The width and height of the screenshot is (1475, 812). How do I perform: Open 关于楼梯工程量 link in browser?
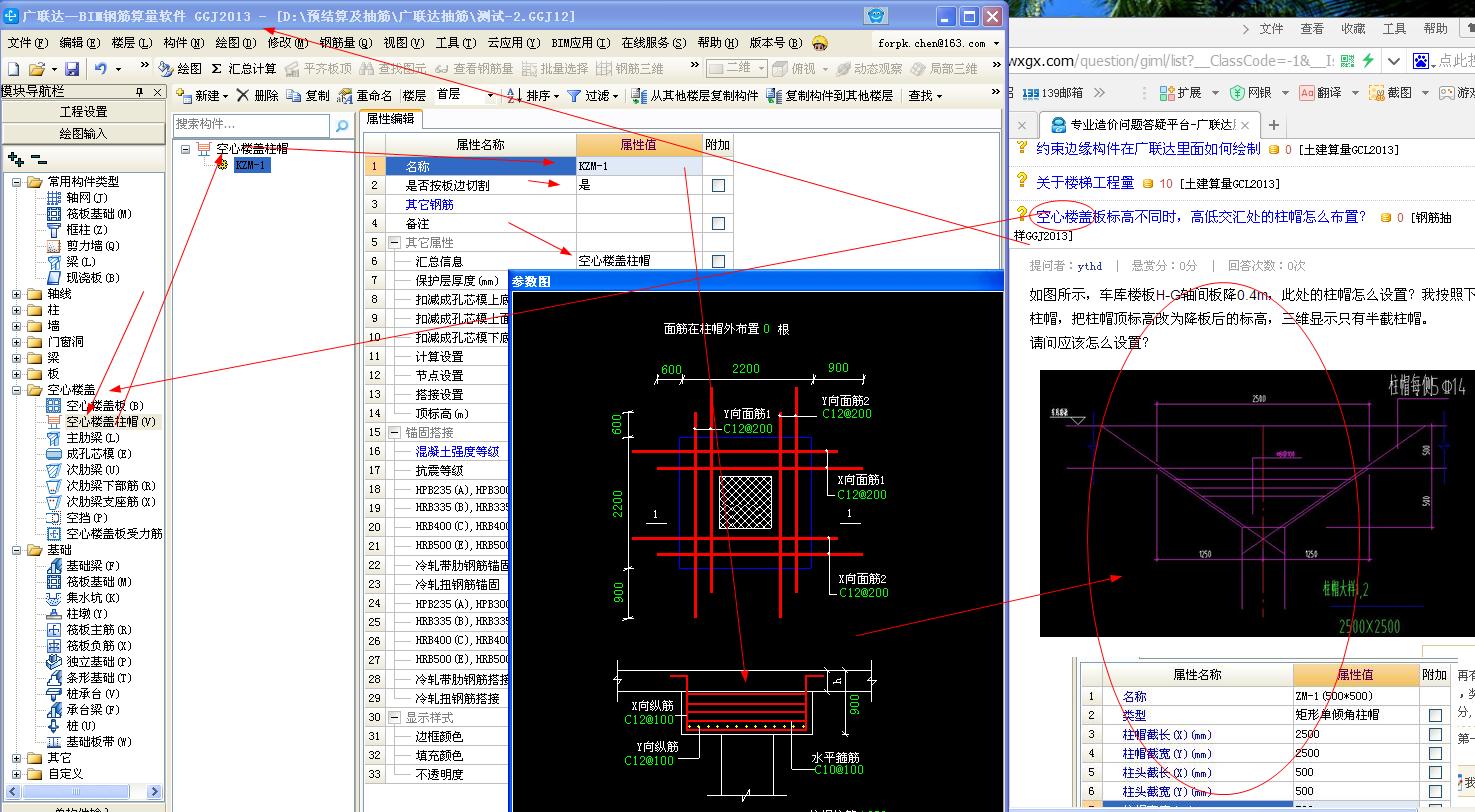pyautogui.click(x=1085, y=183)
